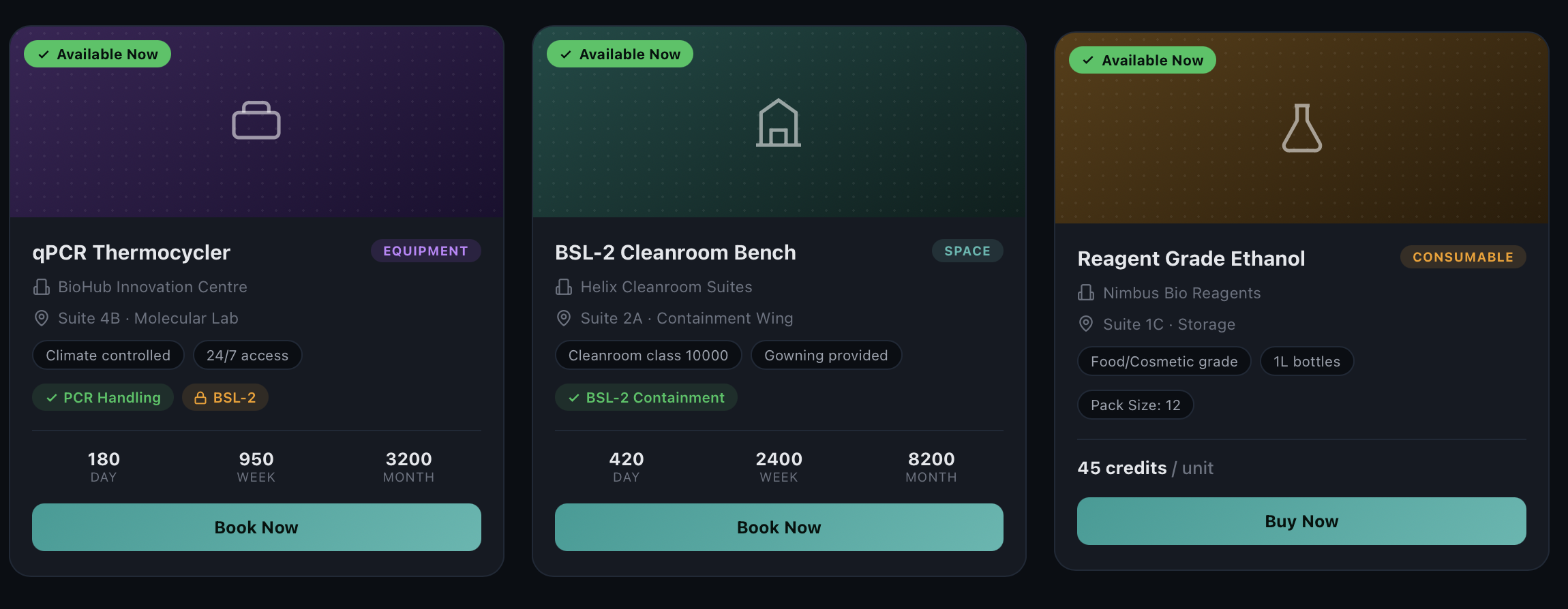Click building icon beside Nimbus Bio Reagents
Viewport: 1568px width, 609px height.
point(1086,293)
